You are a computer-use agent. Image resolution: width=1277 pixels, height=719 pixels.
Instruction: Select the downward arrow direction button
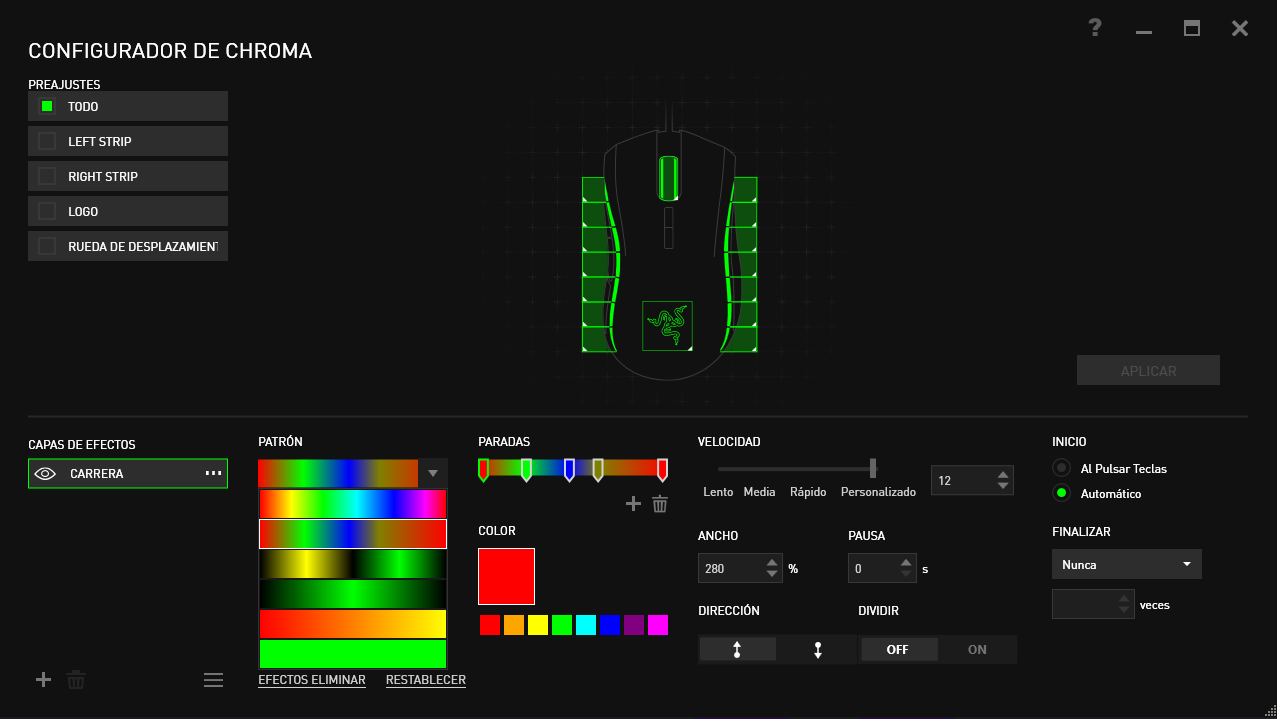click(818, 650)
